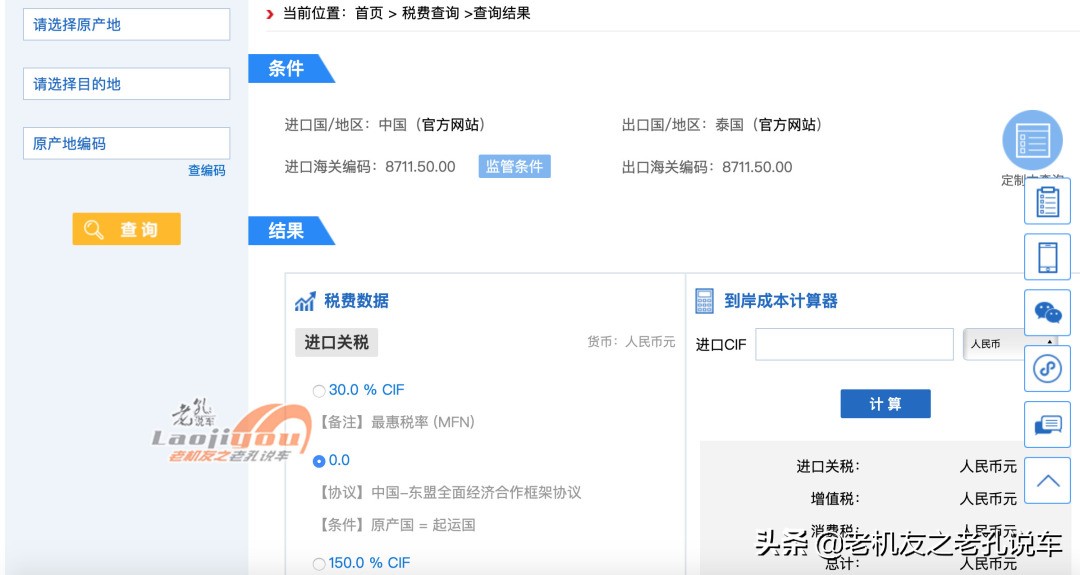Screen dimensions: 1080x575
Task: Click the 税费数据 chart icon
Action: [305, 301]
